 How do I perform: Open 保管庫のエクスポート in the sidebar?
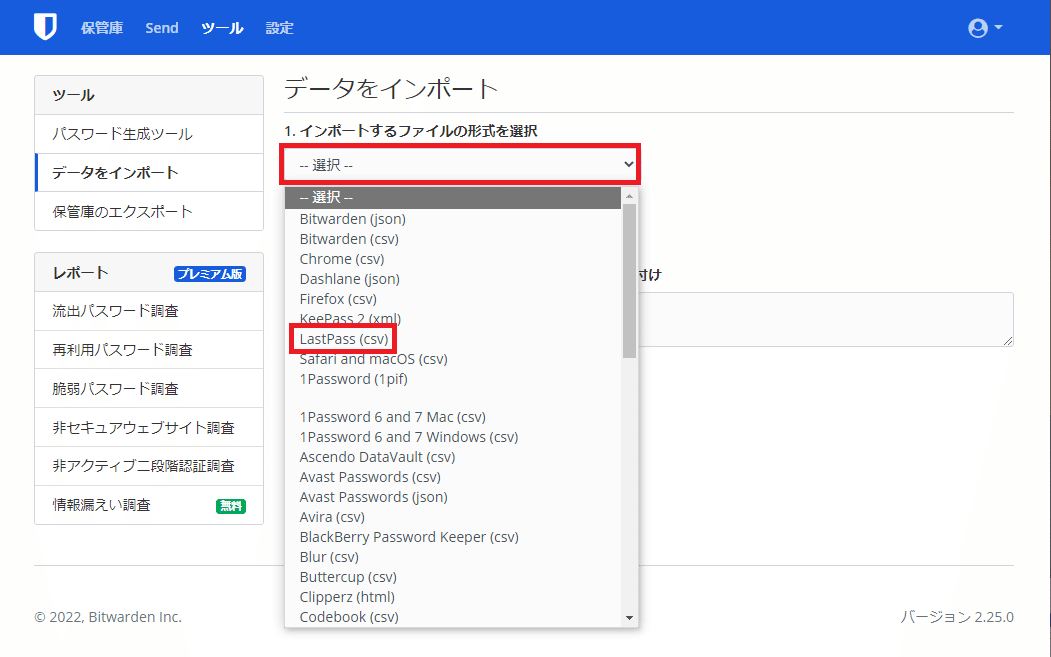pos(149,212)
